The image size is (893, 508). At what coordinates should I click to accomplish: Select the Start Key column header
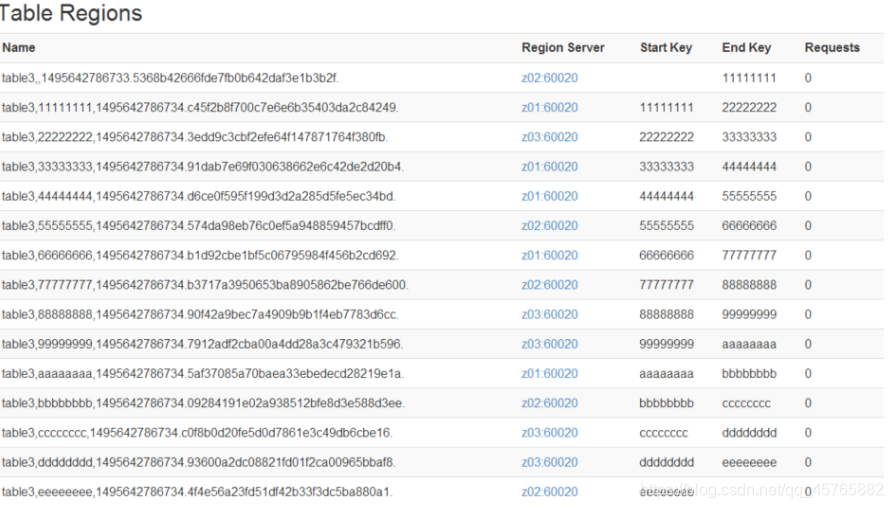[x=666, y=48]
